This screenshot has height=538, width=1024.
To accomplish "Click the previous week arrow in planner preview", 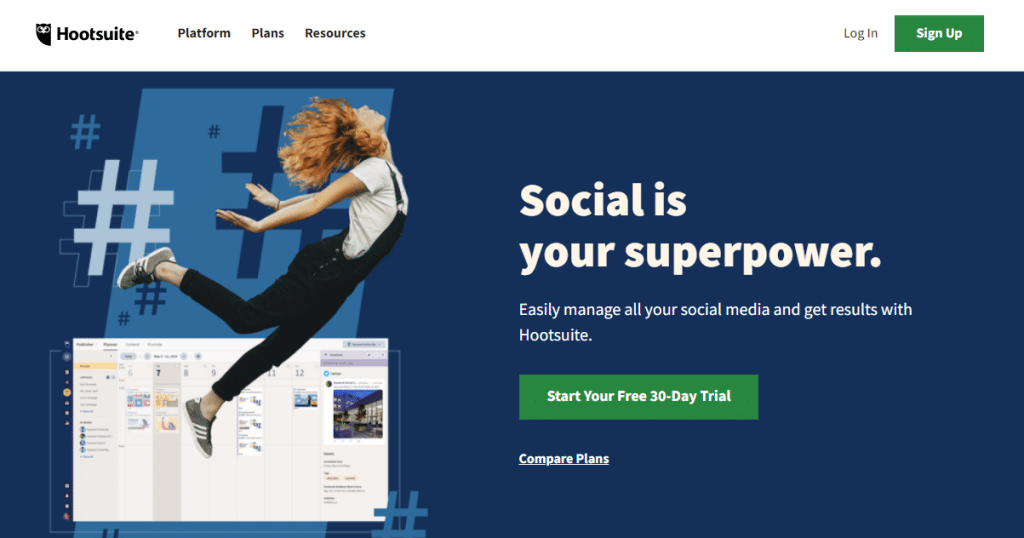I will click(x=147, y=356).
